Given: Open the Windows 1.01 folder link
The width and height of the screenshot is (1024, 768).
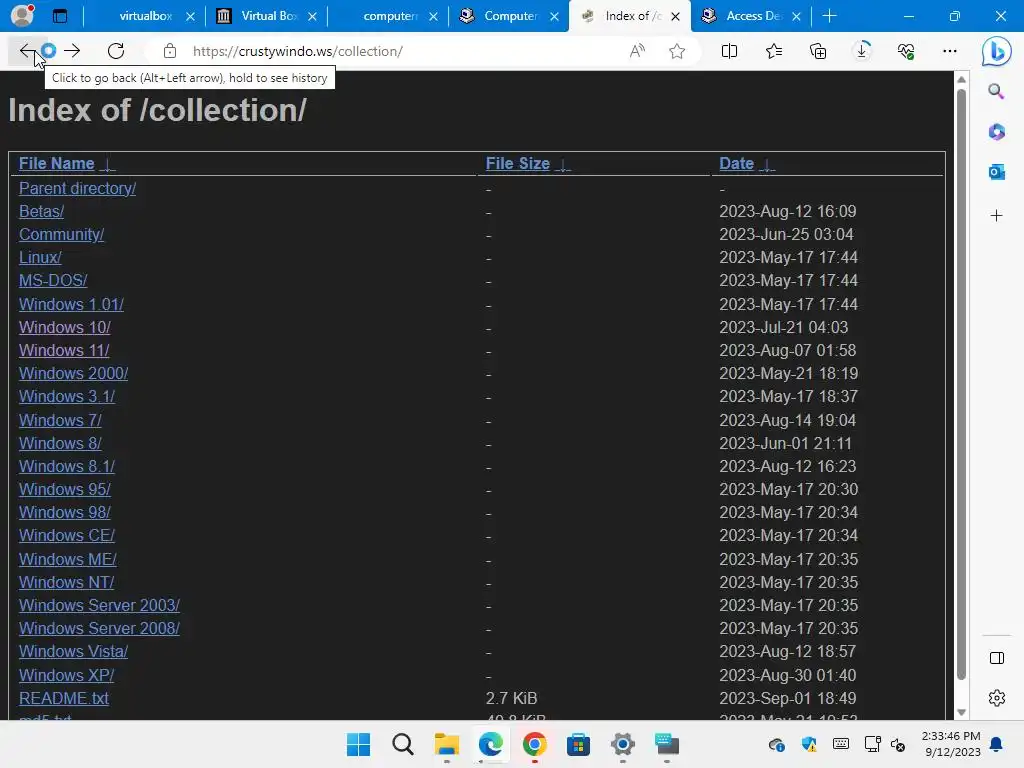Looking at the screenshot, I should click(71, 304).
